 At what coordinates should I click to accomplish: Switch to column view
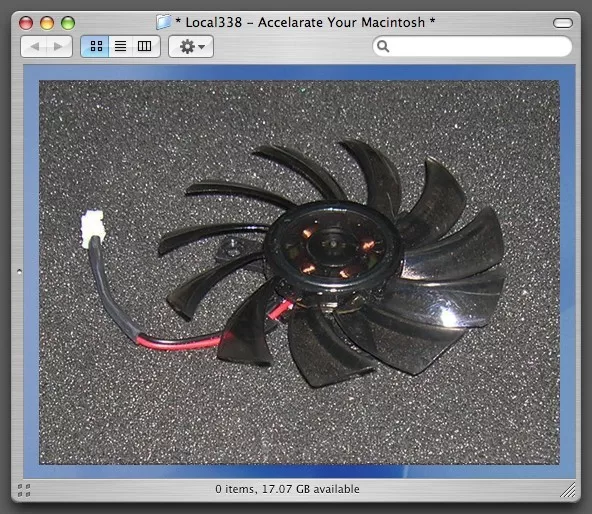point(145,46)
